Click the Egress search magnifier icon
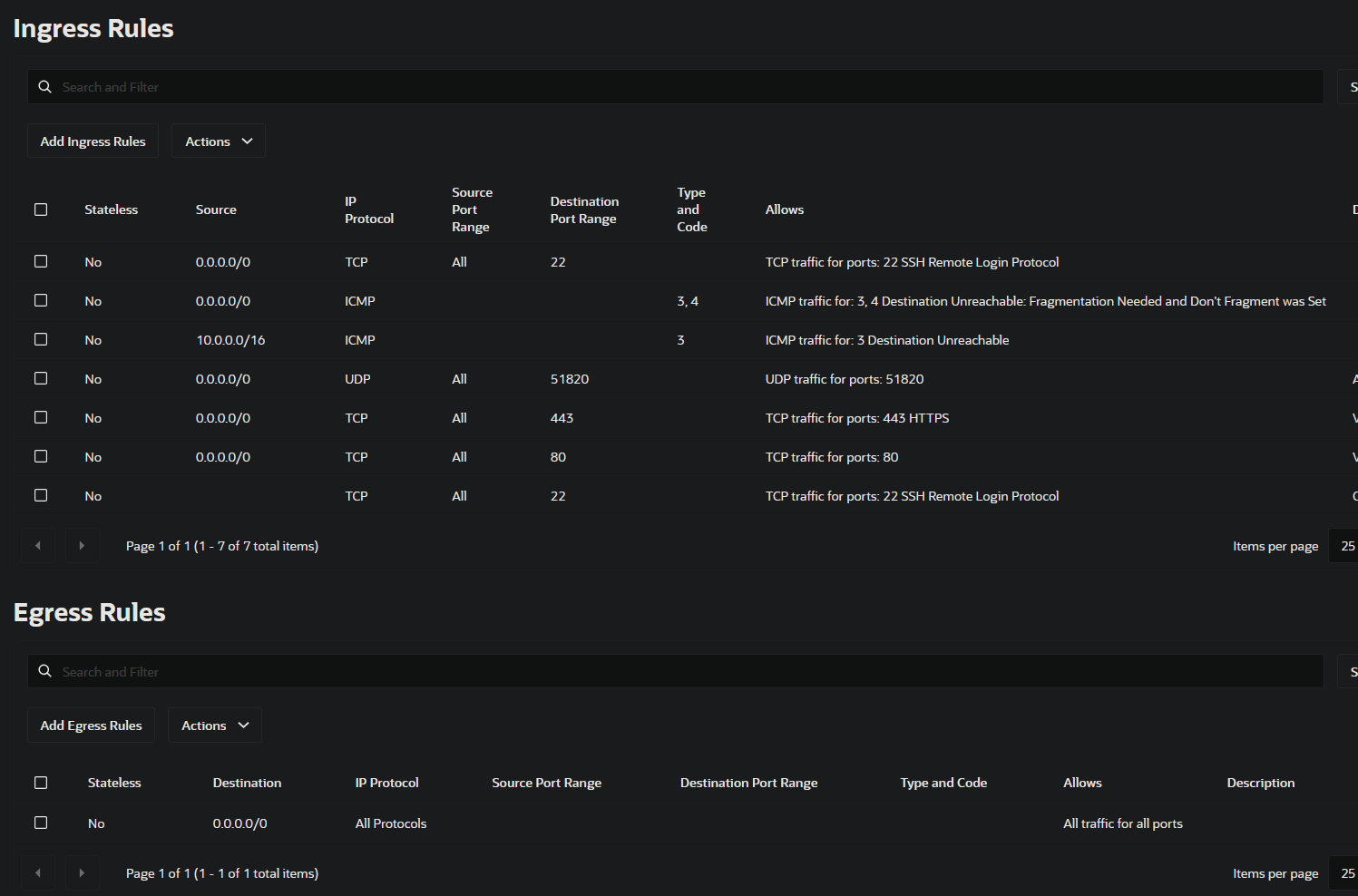Screen dimensions: 1358x896 44,671
